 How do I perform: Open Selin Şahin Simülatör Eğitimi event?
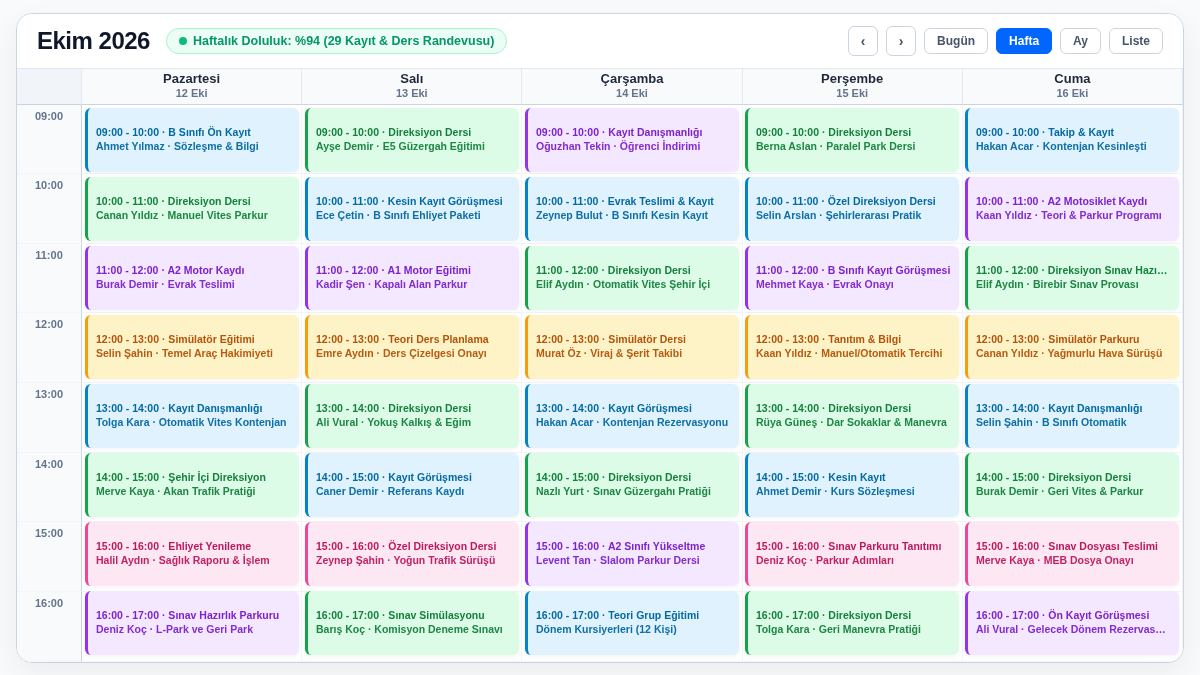coord(192,347)
